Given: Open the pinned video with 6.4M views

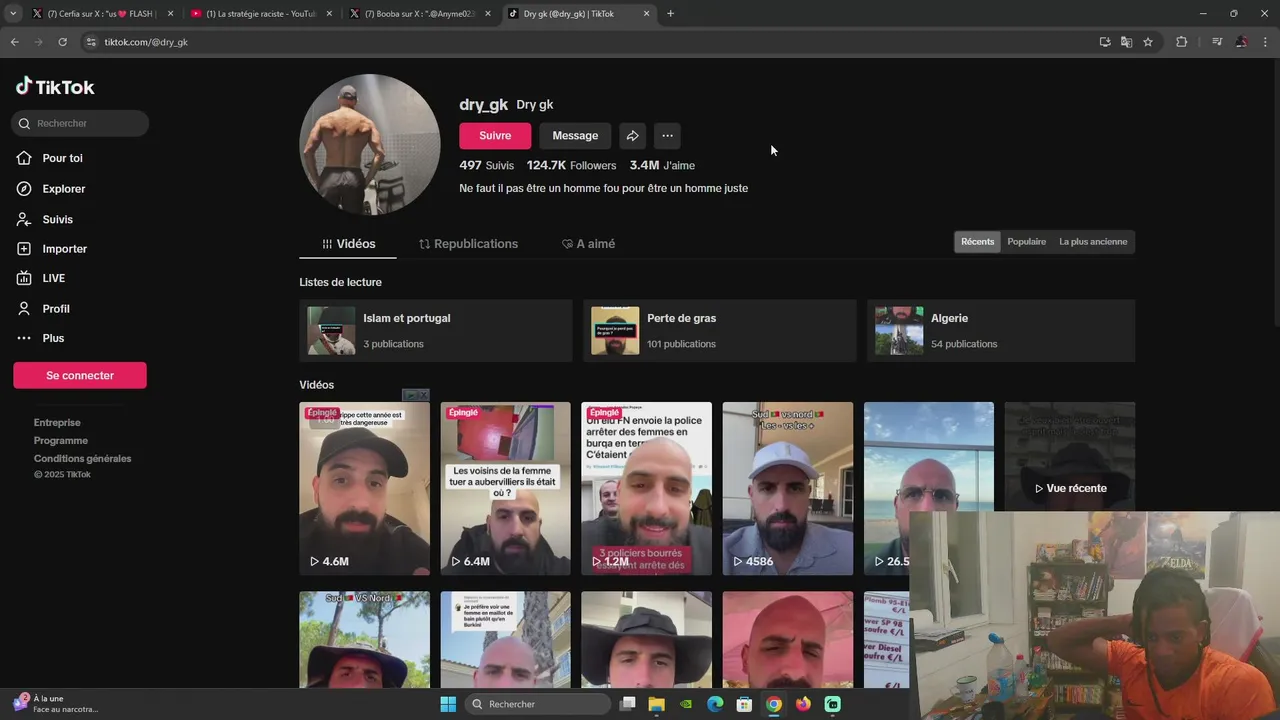Looking at the screenshot, I should point(505,488).
